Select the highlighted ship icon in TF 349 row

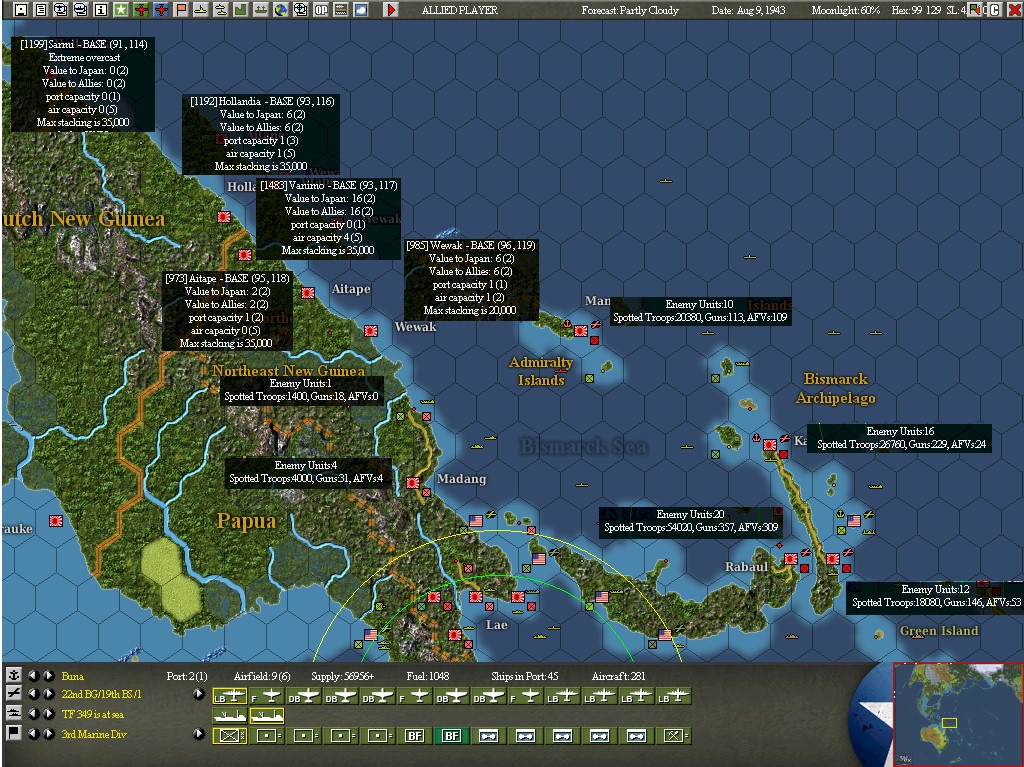[266, 716]
